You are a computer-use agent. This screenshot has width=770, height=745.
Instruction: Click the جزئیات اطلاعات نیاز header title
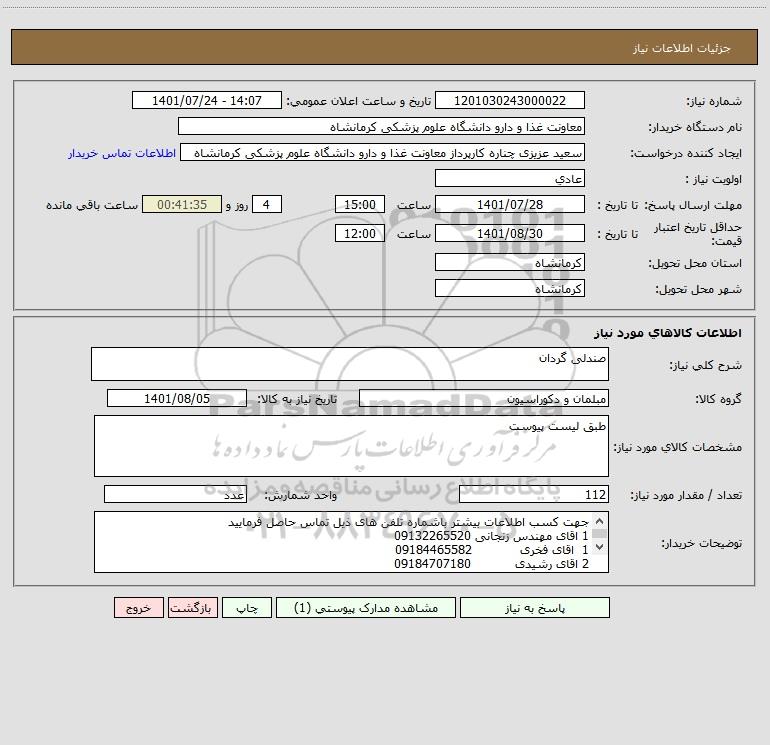pyautogui.click(x=682, y=48)
